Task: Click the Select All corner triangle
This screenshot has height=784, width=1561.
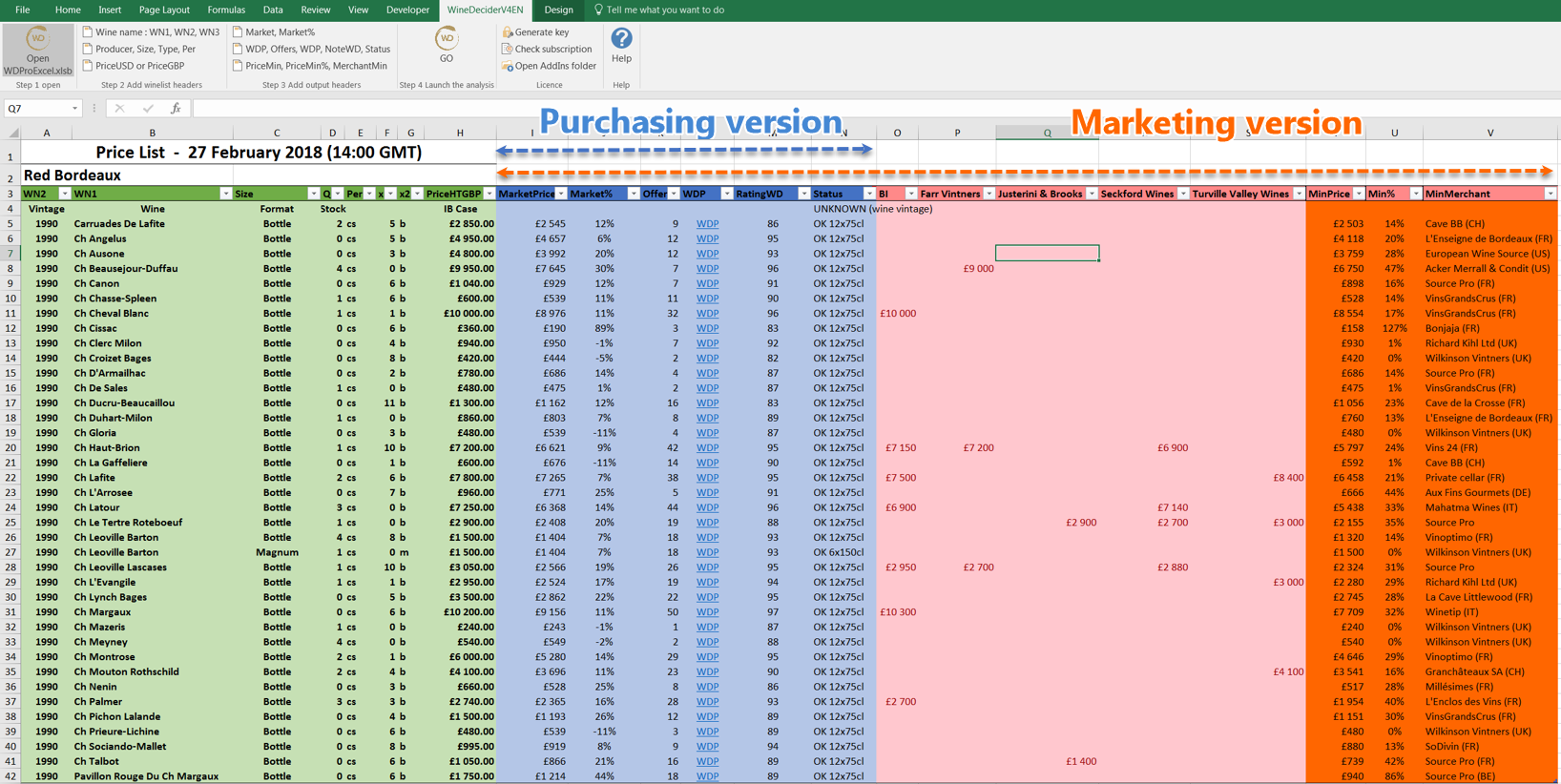Action: pyautogui.click(x=10, y=133)
